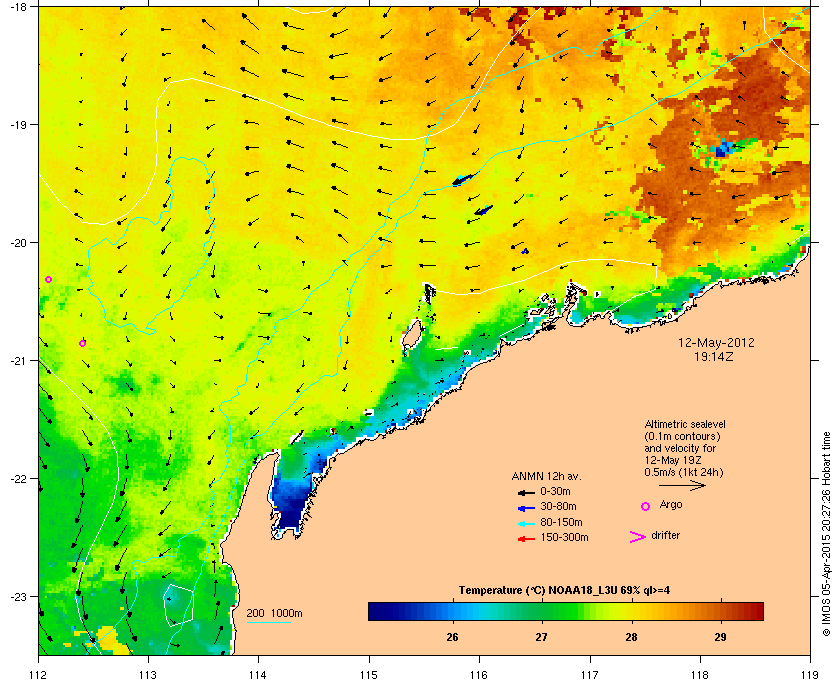
Task: Click the 'ANMN 12h av.' legend heading
Action: 546,476
